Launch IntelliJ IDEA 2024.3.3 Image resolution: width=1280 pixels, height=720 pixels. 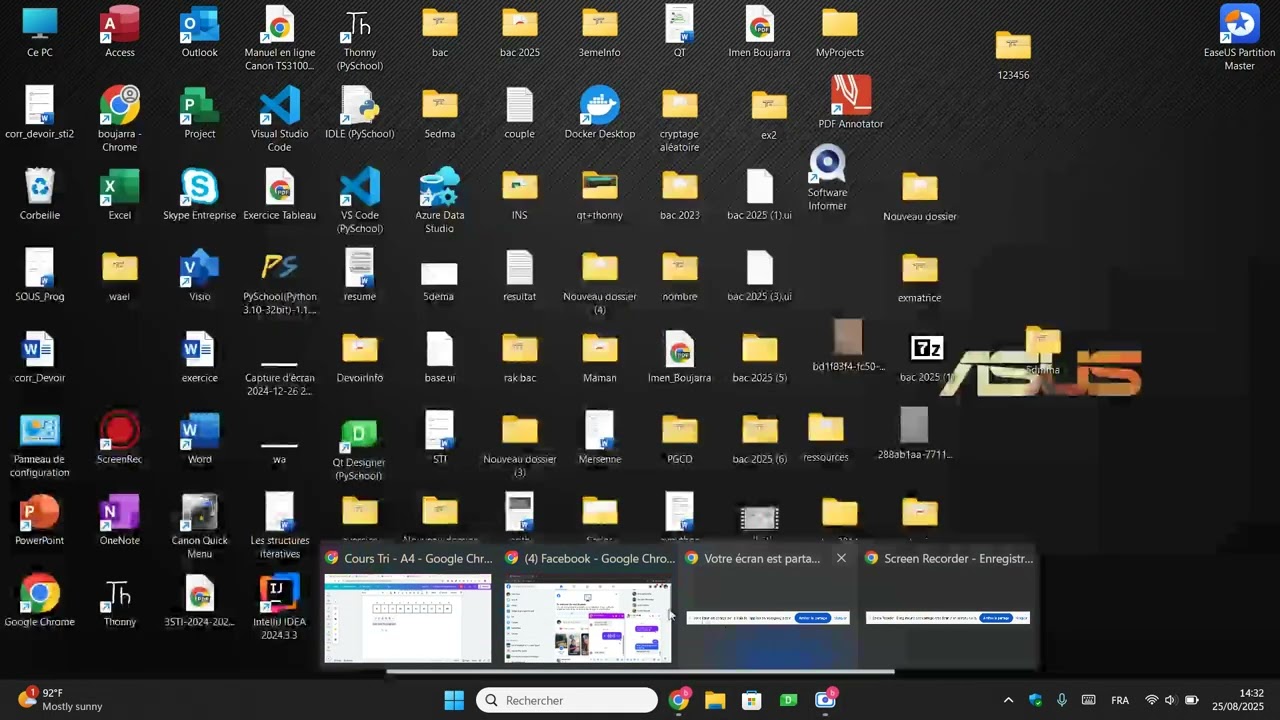pos(280,606)
